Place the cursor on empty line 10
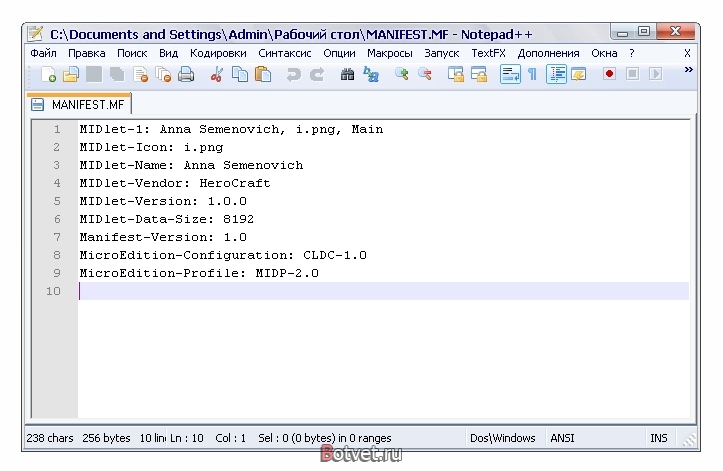The height and width of the screenshot is (471, 723). tap(384, 291)
